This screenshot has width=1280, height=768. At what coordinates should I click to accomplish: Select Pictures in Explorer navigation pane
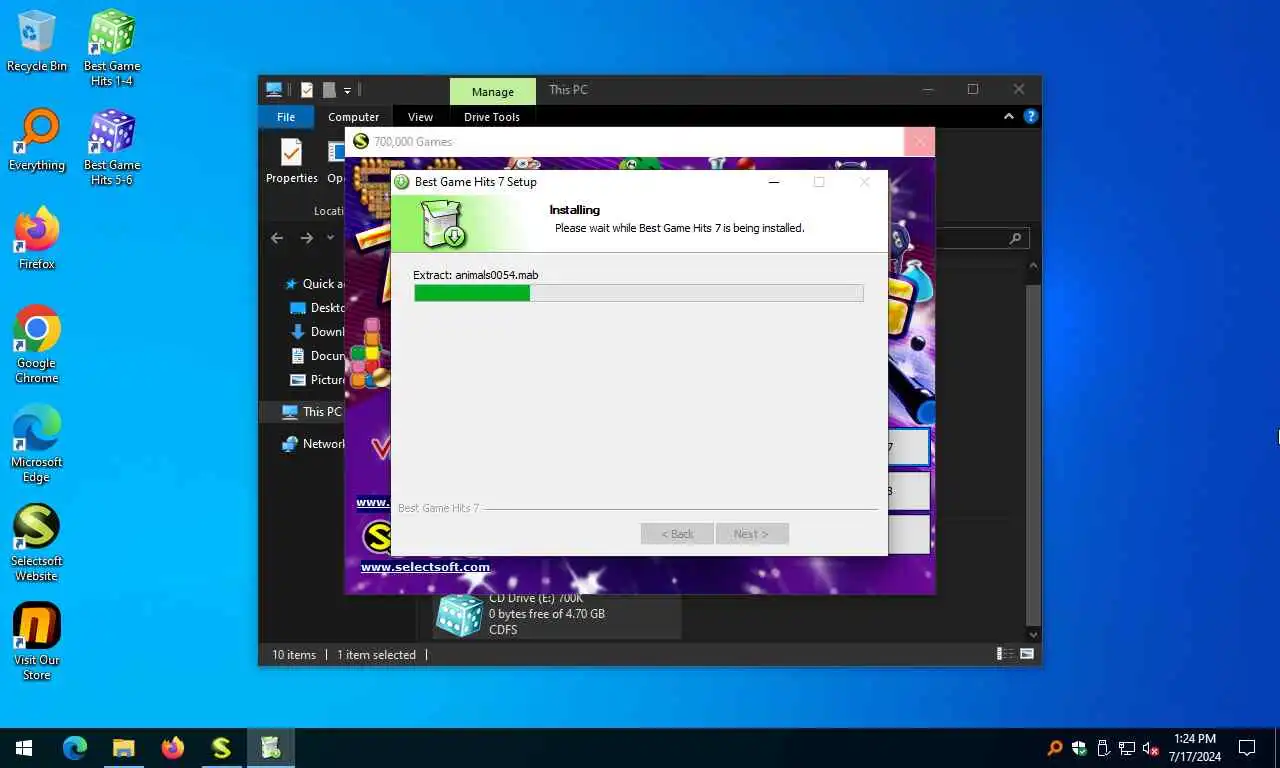tap(316, 379)
